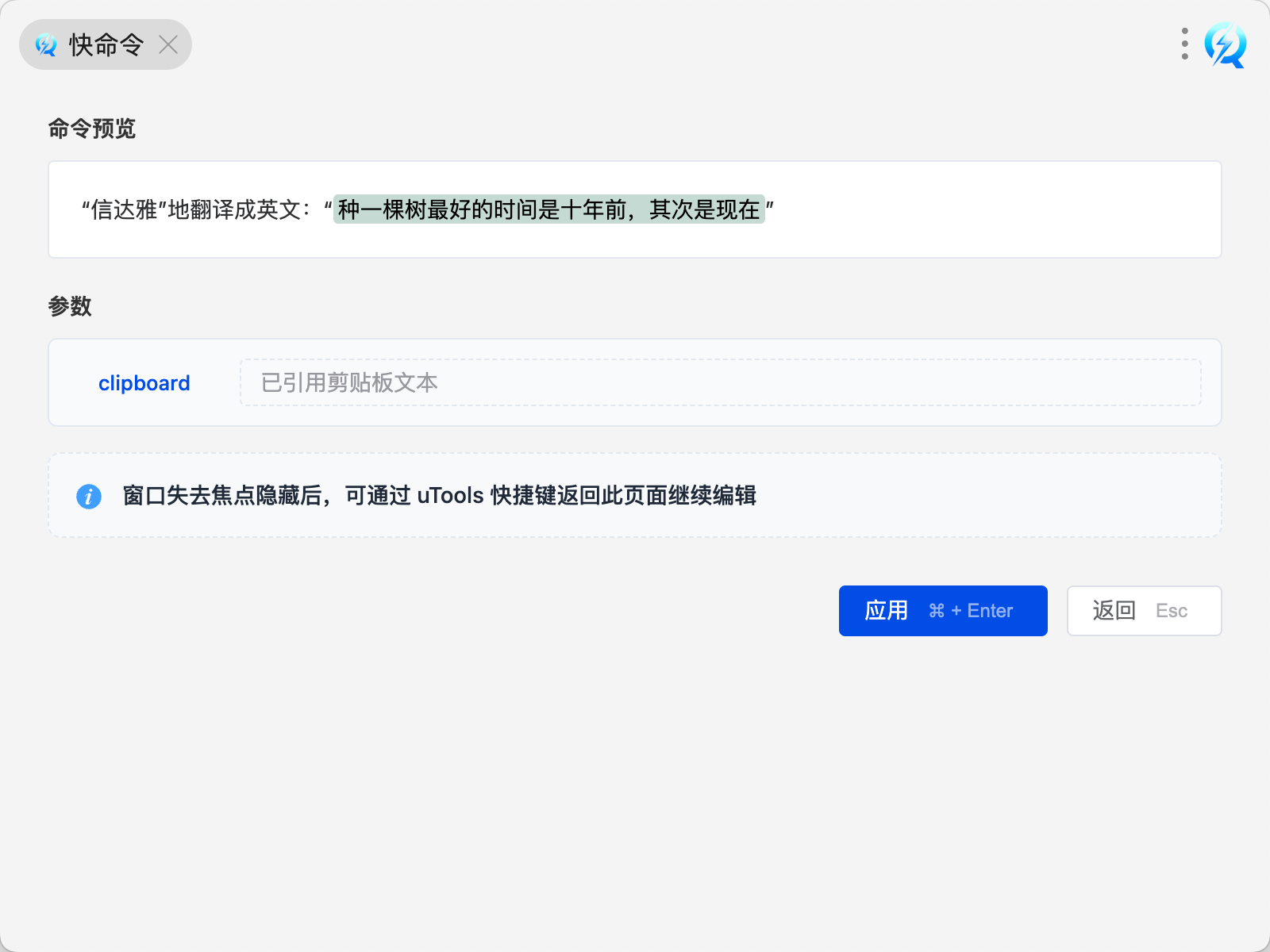Click the Enter shortcut hint on 应用 button

tap(990, 611)
